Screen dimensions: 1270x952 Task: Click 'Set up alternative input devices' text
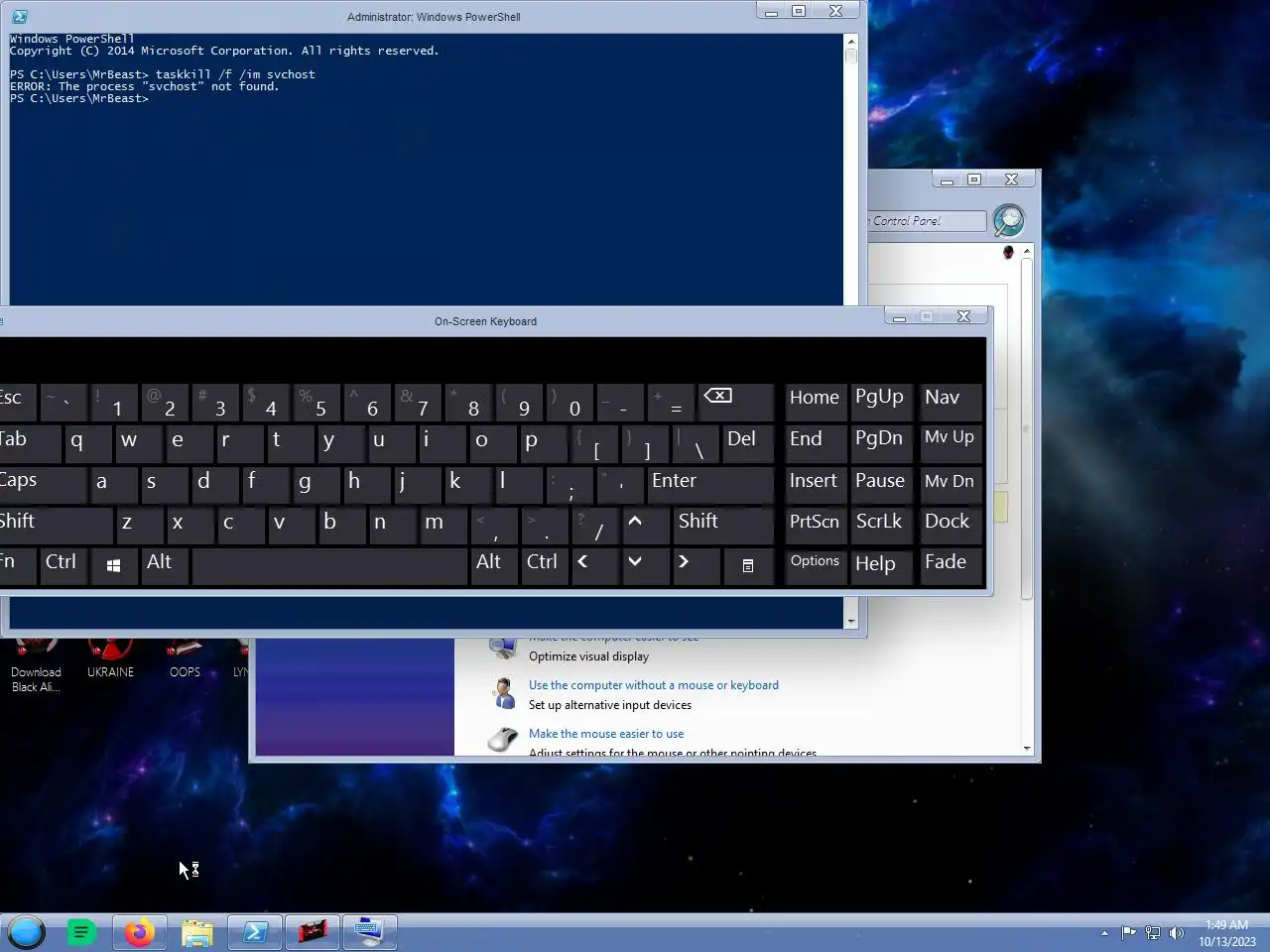click(610, 705)
